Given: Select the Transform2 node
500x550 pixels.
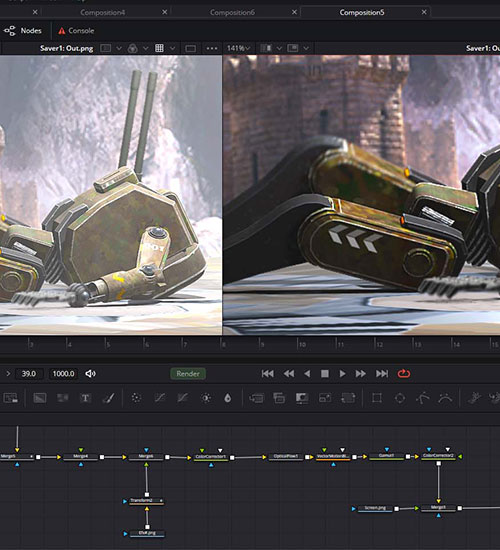Looking at the screenshot, I should point(147,501).
